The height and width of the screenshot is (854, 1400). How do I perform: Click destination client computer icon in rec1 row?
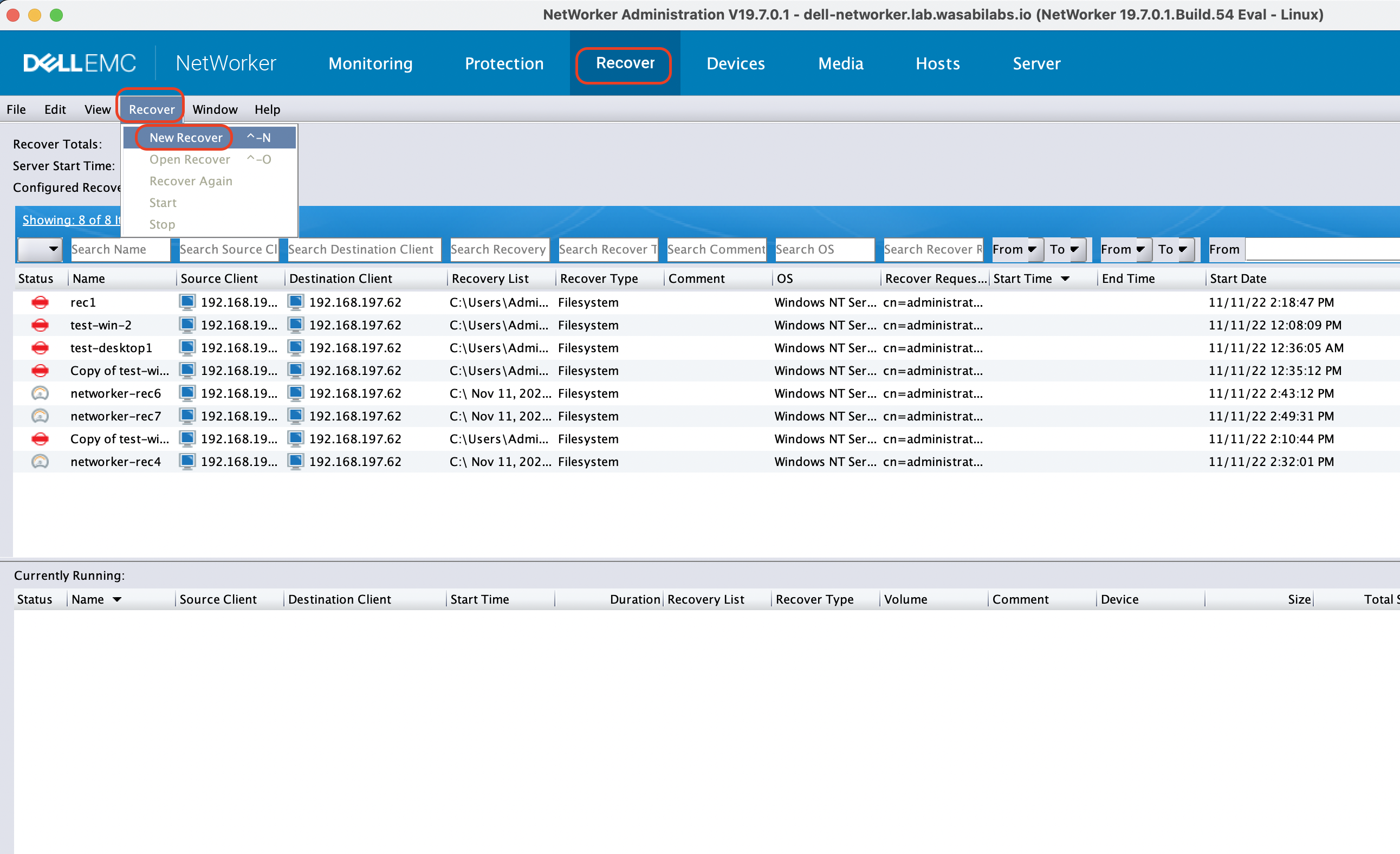coord(295,302)
